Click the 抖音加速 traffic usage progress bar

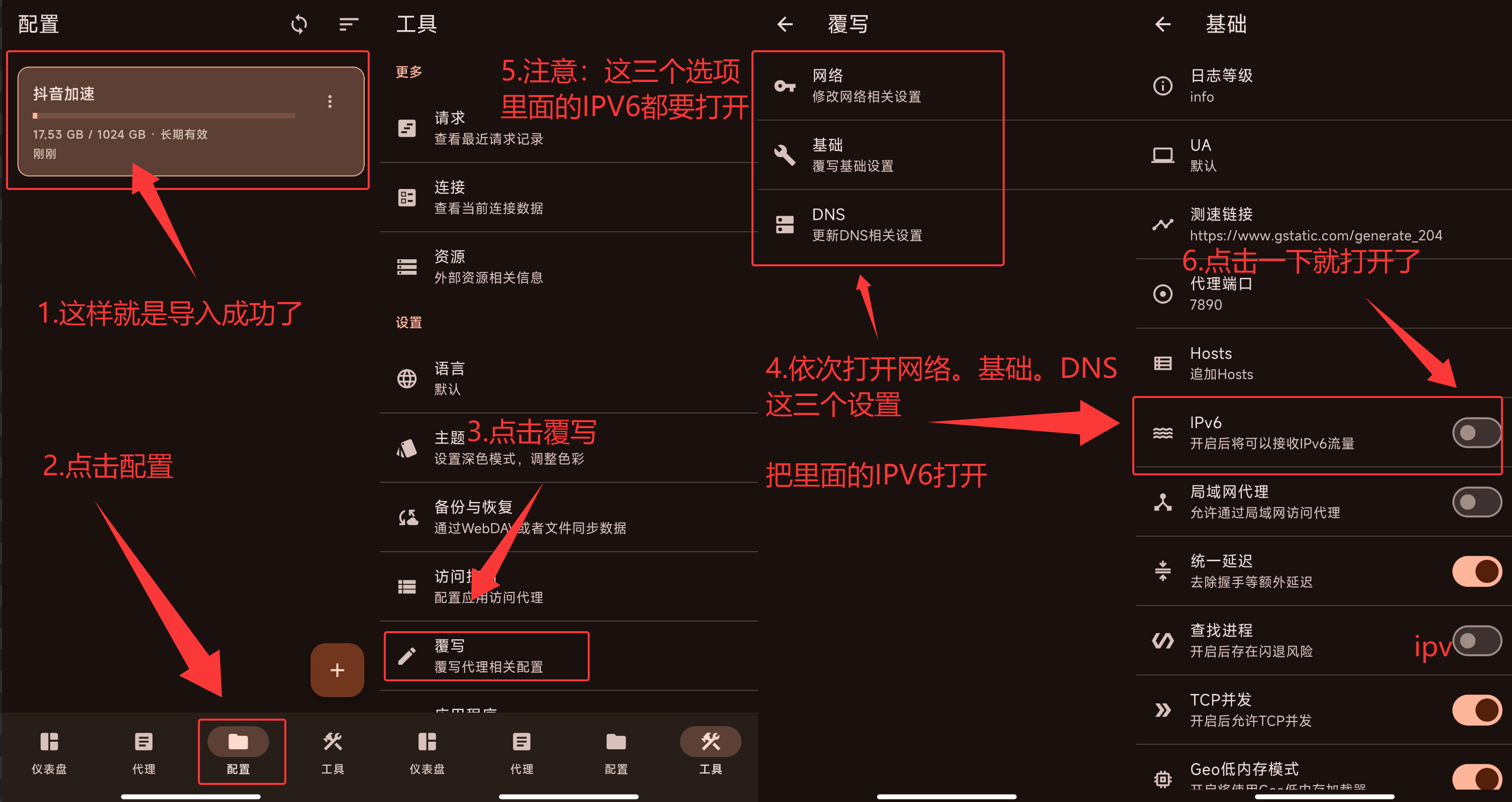(164, 116)
